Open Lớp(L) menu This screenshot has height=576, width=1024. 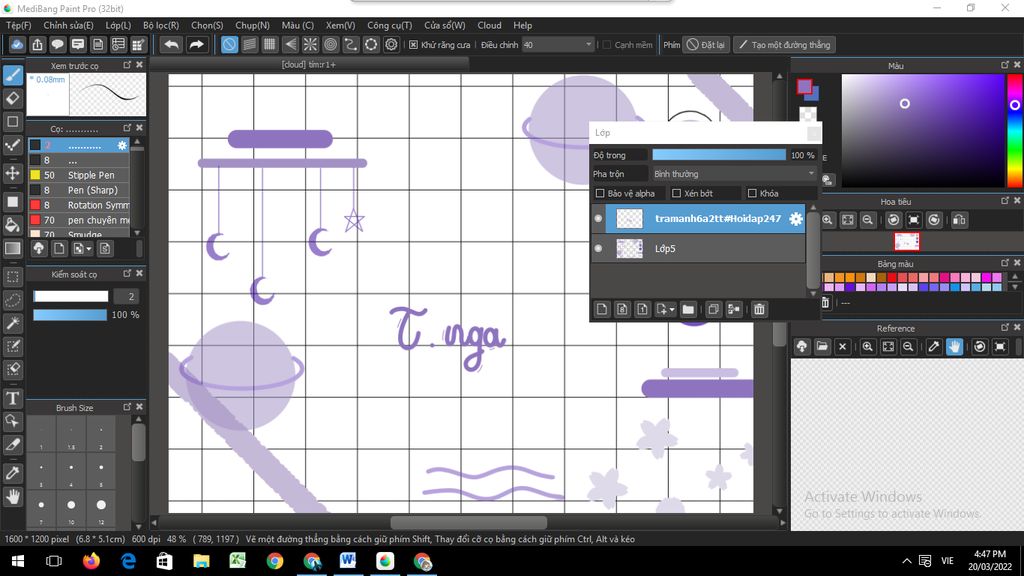tap(118, 25)
